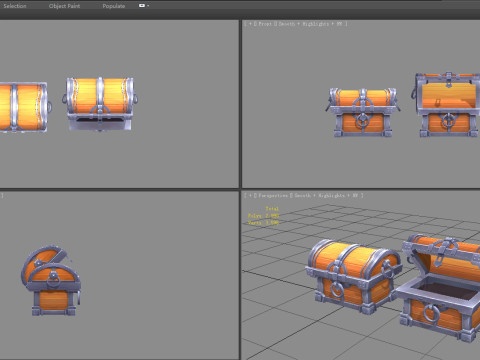The width and height of the screenshot is (480, 360).
Task: Click the Verts count statistic text
Action: tap(263, 222)
